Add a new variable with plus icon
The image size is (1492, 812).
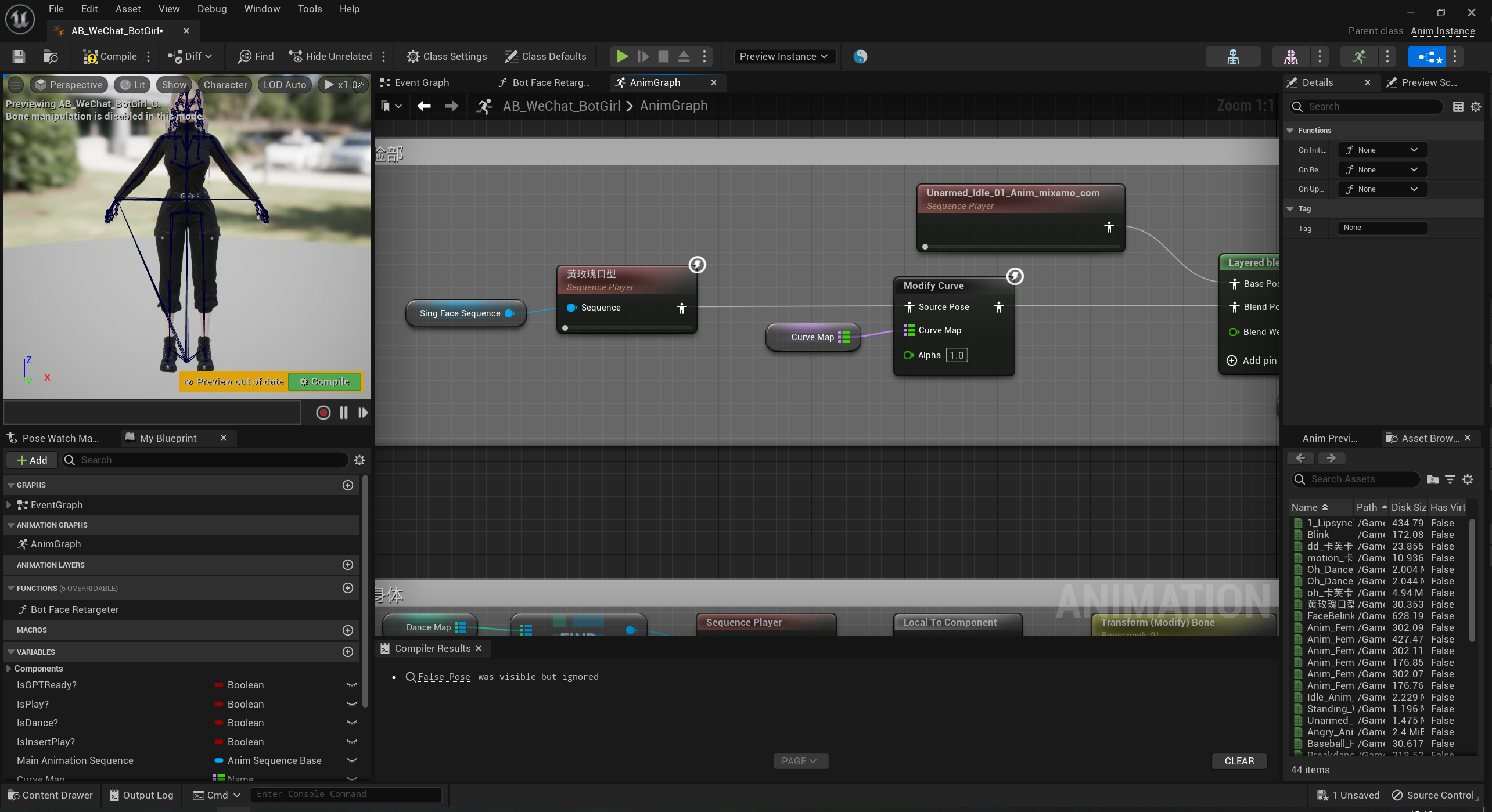[348, 652]
